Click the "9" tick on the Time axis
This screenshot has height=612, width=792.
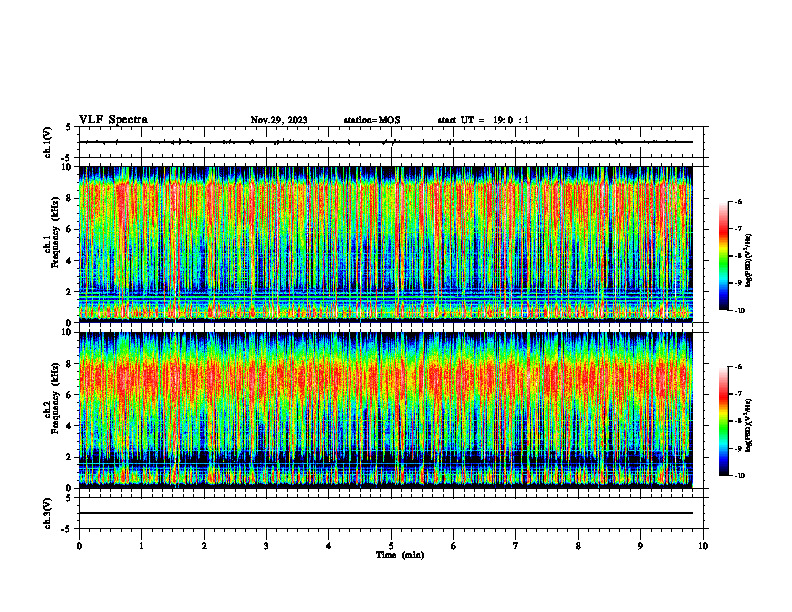click(x=640, y=546)
